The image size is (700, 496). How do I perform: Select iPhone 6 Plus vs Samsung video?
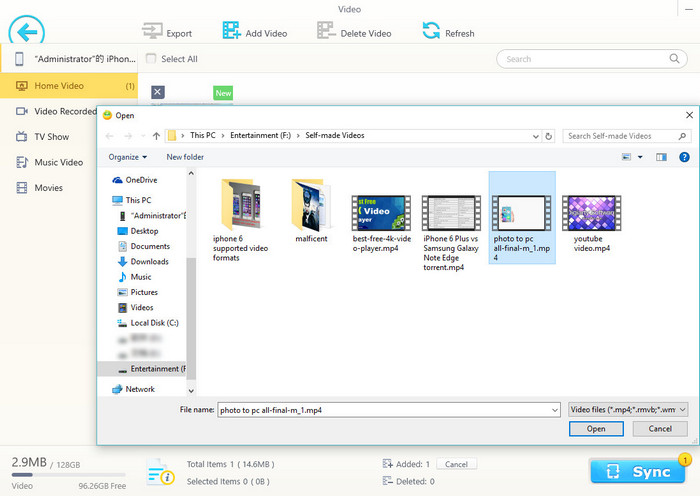[451, 233]
